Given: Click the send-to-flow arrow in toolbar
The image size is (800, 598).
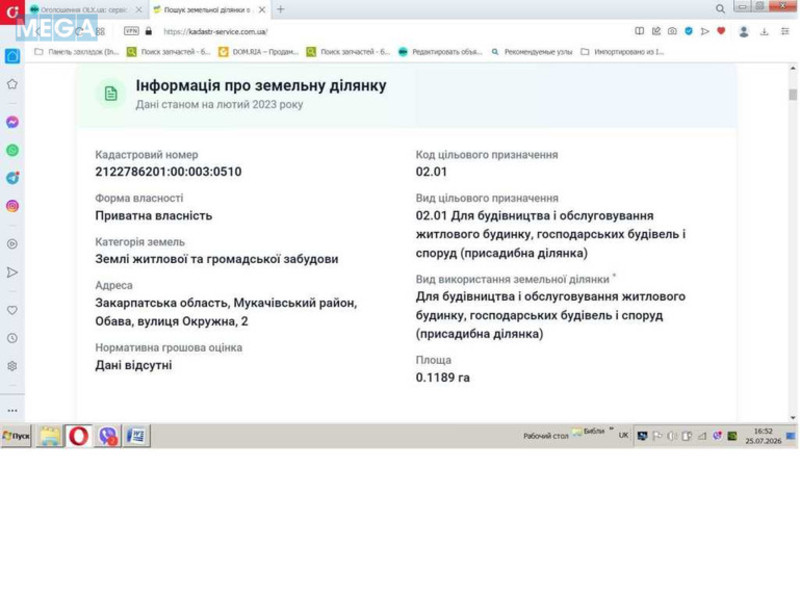Looking at the screenshot, I should [705, 31].
